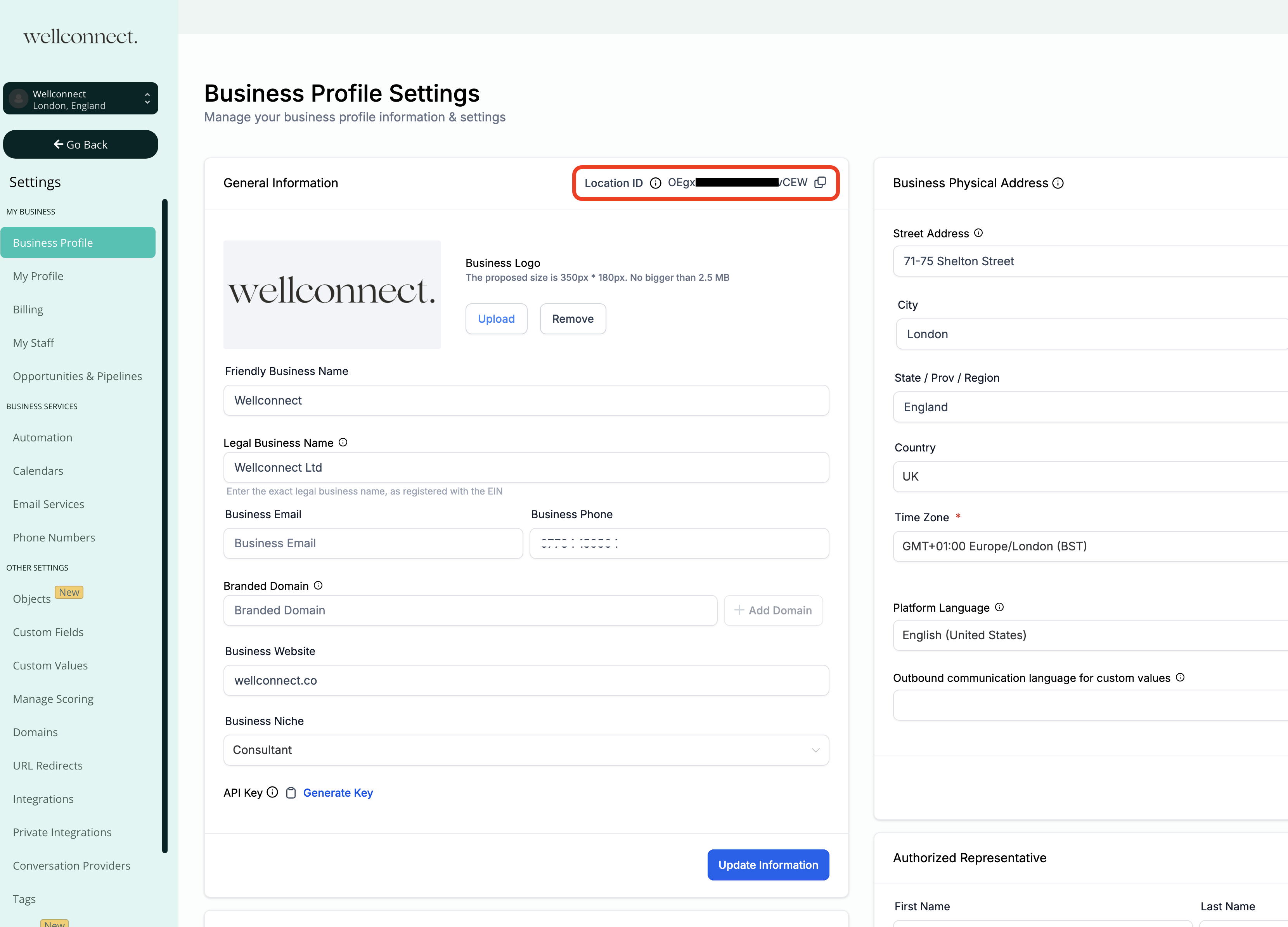This screenshot has width=1288, height=927.
Task: Click the Generate Key link
Action: point(338,792)
